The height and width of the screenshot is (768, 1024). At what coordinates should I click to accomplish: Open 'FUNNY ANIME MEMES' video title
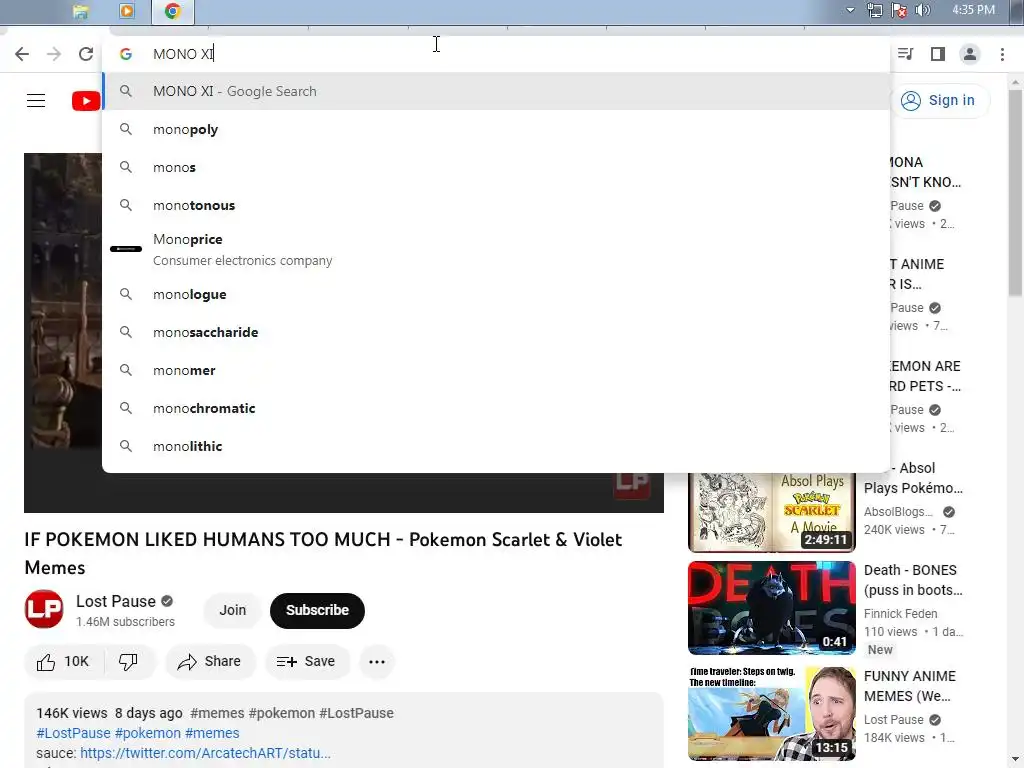coord(910,686)
